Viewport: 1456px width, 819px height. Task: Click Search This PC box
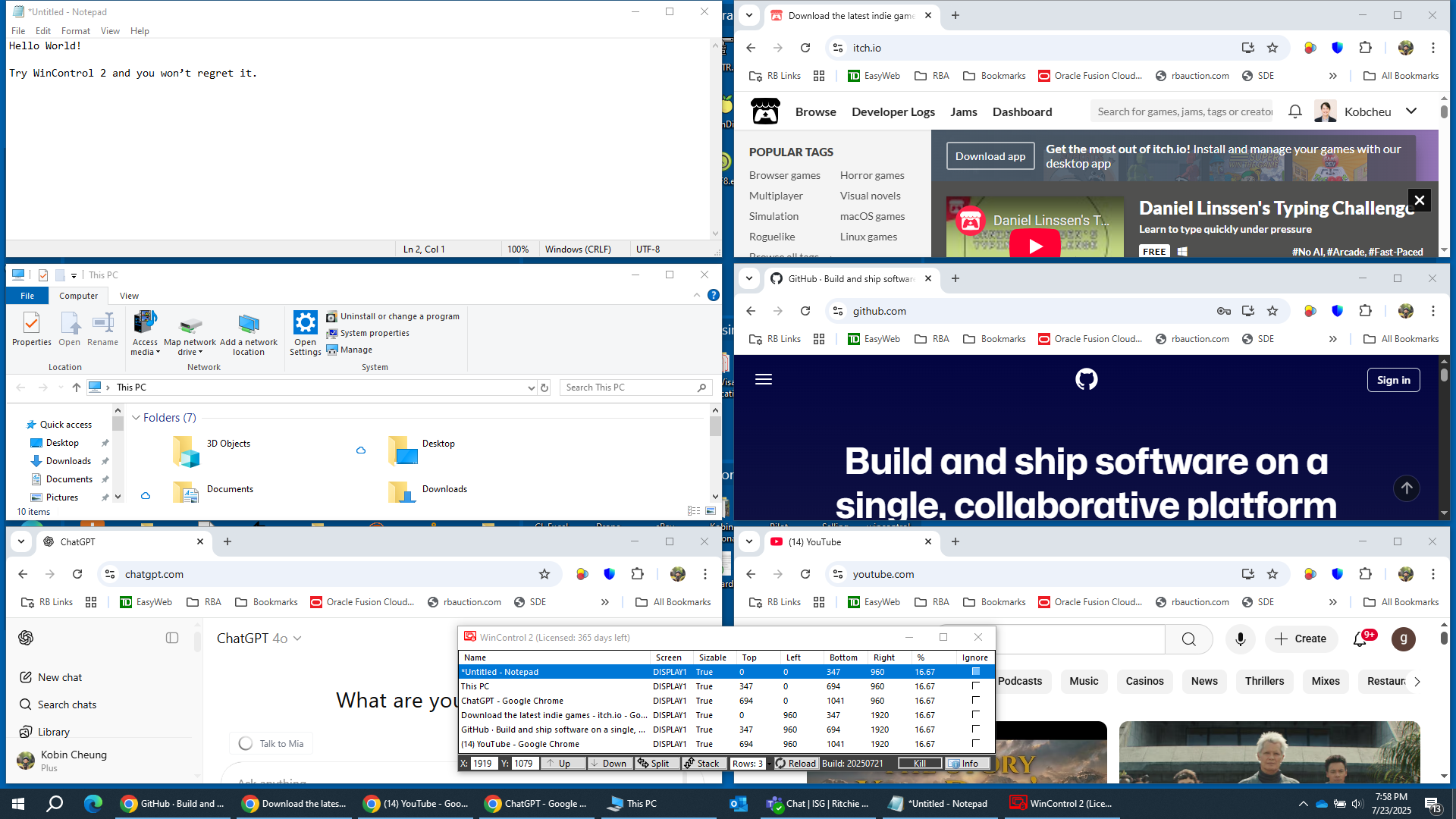[636, 388]
